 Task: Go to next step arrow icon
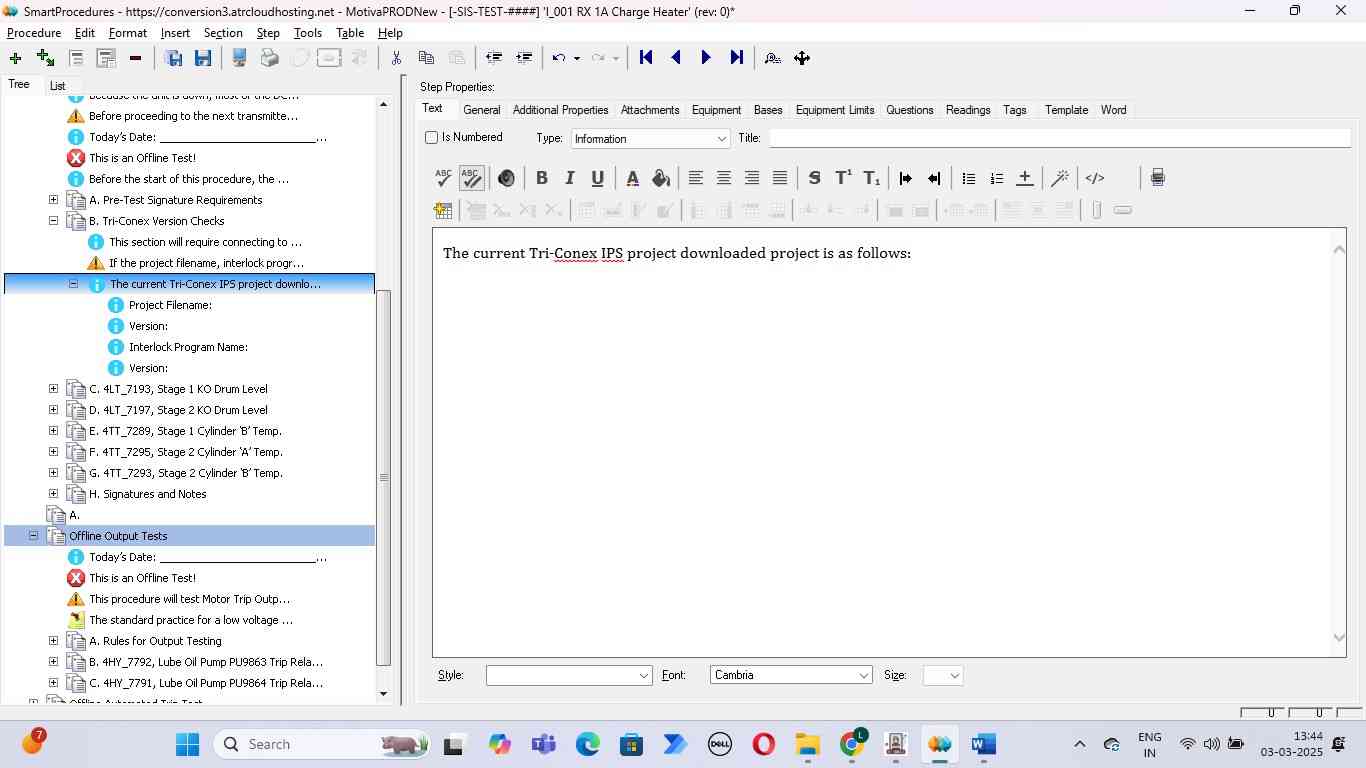tap(706, 58)
